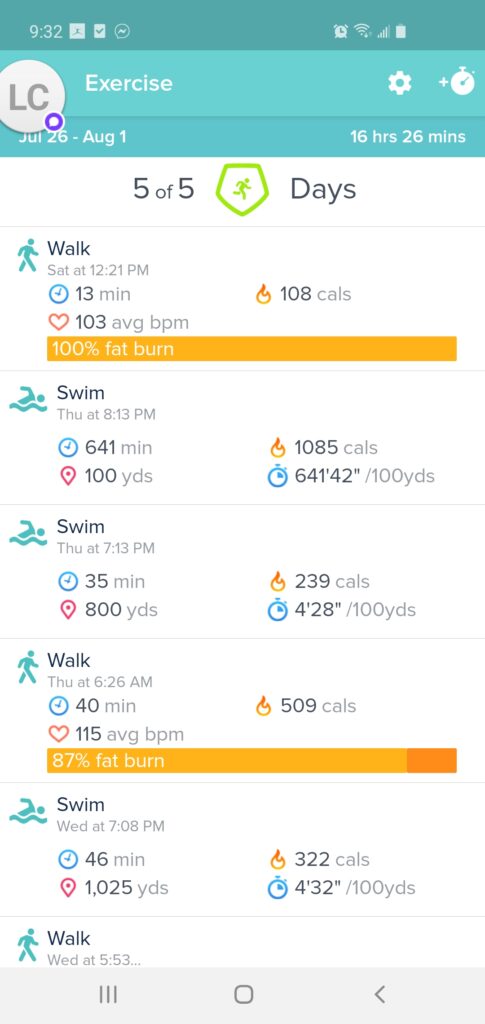Tap the green running goal badge
This screenshot has width=485, height=1024.
[x=242, y=189]
